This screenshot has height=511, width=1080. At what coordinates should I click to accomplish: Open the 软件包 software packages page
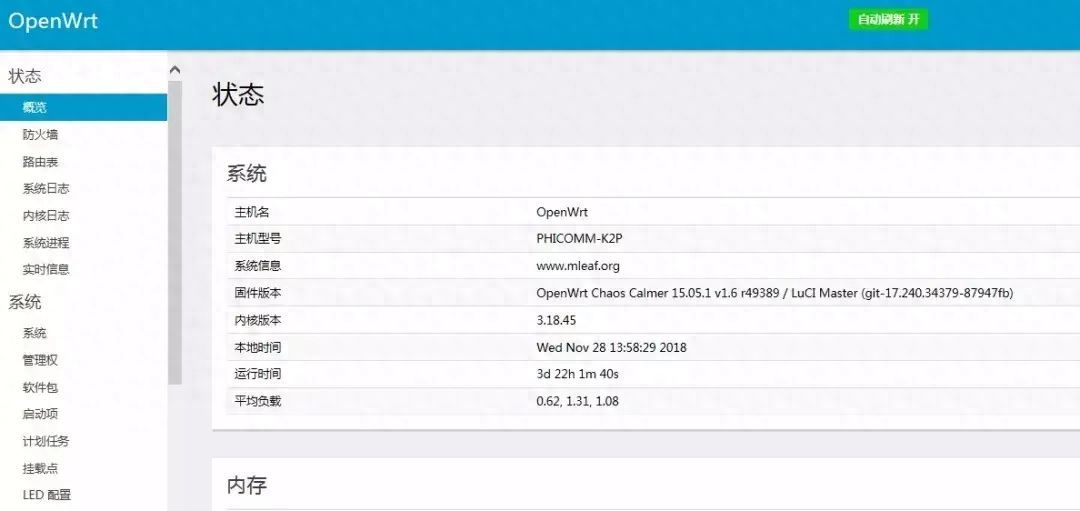point(40,387)
